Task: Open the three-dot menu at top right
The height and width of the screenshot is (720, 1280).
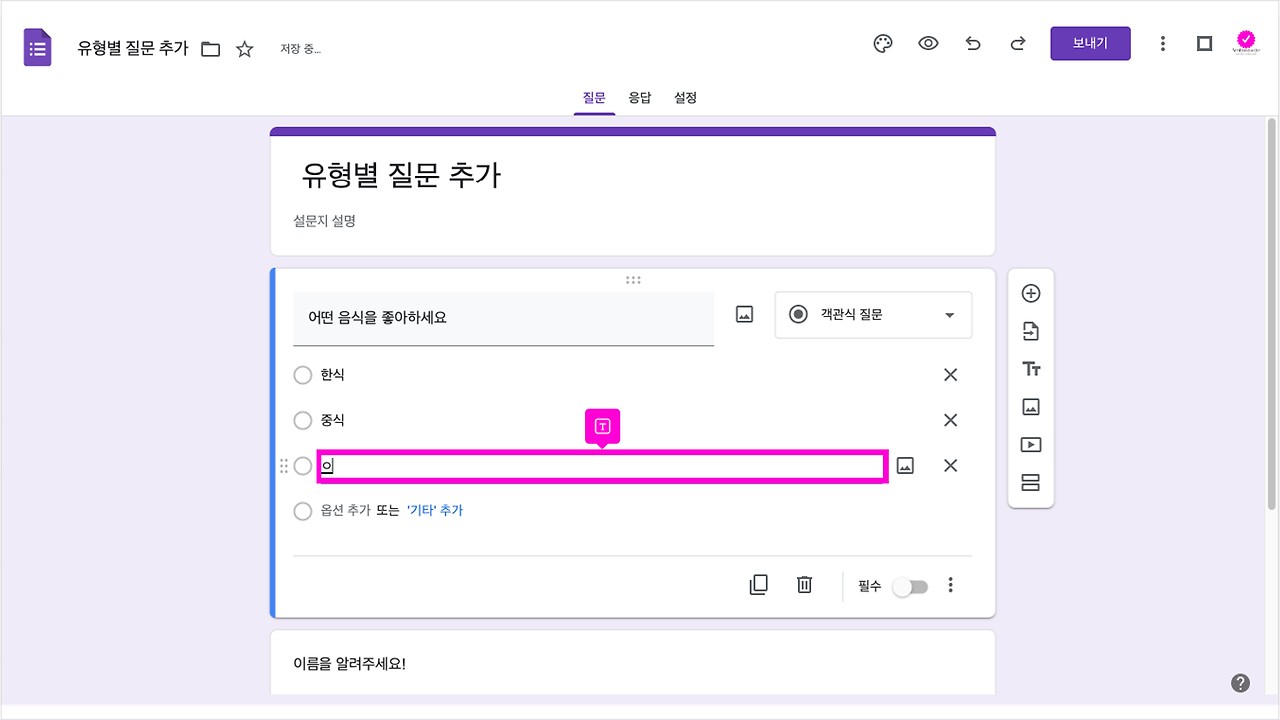Action: click(x=1162, y=43)
